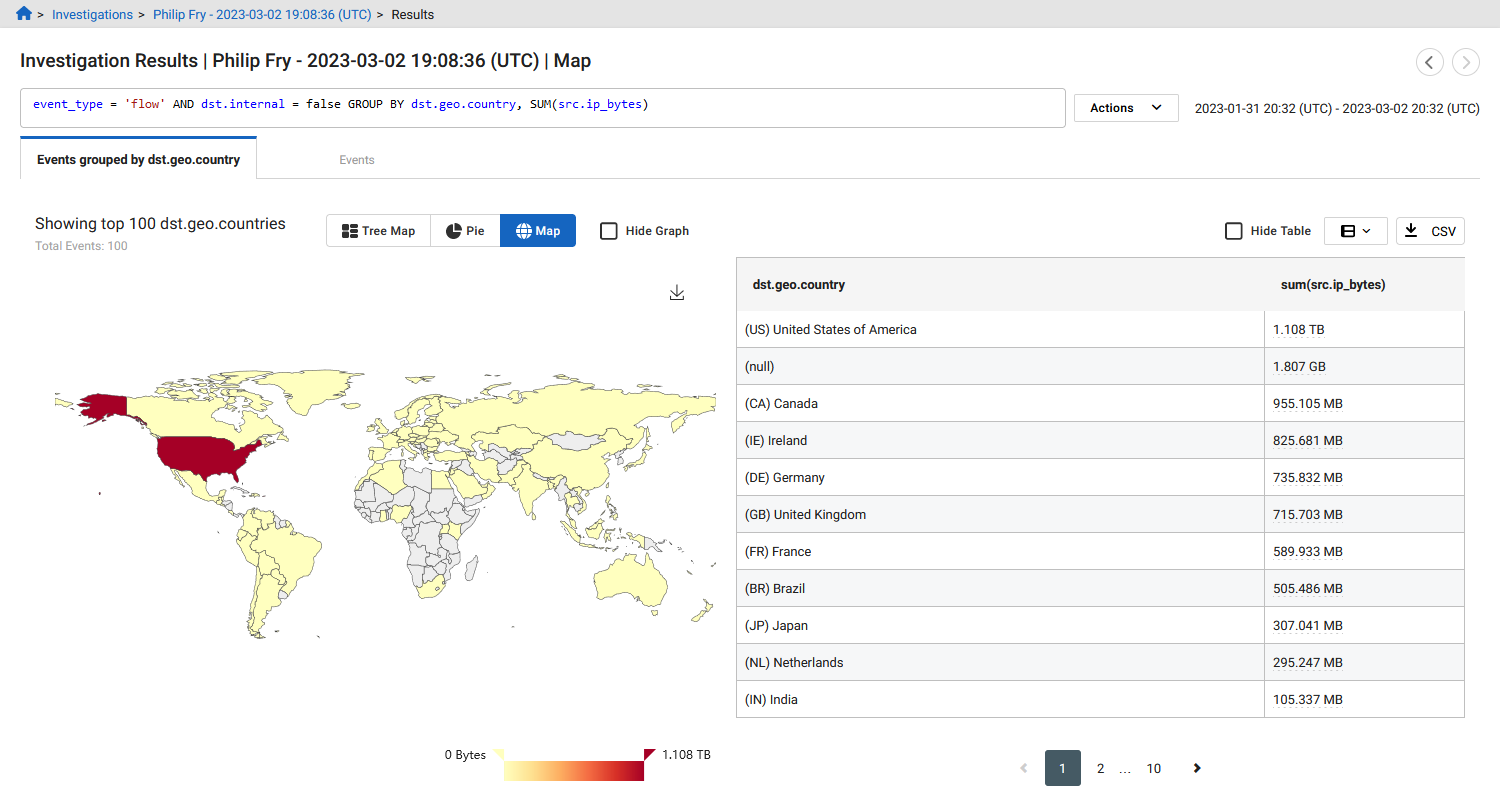
Task: Click the previous-result arrow at top right
Action: click(1430, 62)
